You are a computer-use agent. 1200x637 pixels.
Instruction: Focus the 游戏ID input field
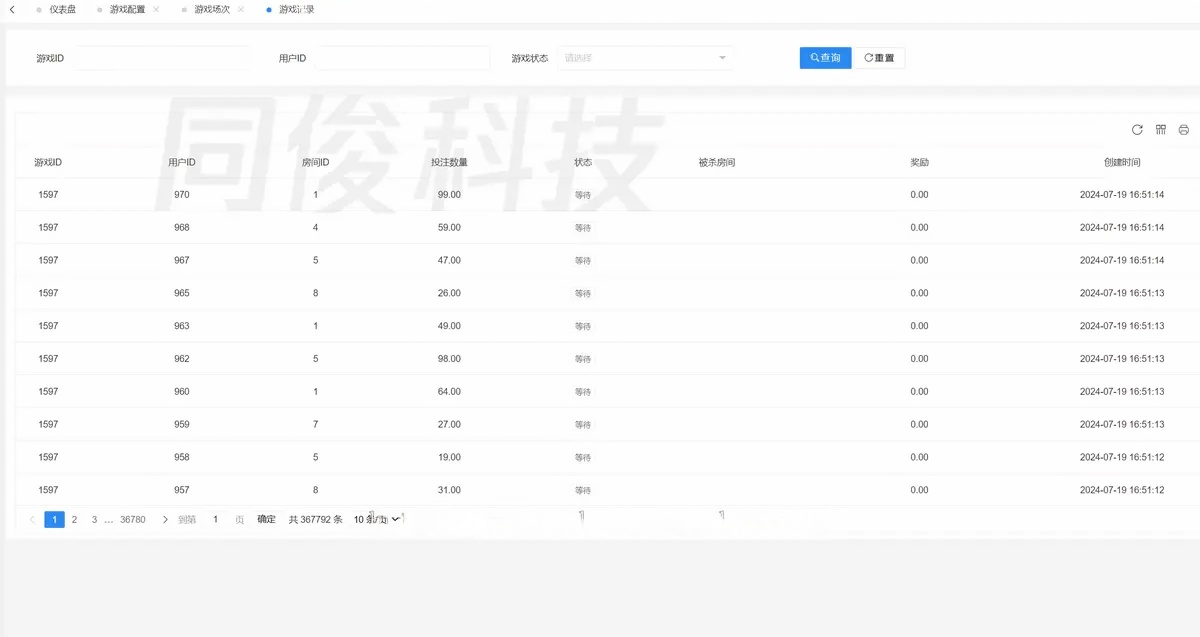tap(160, 58)
